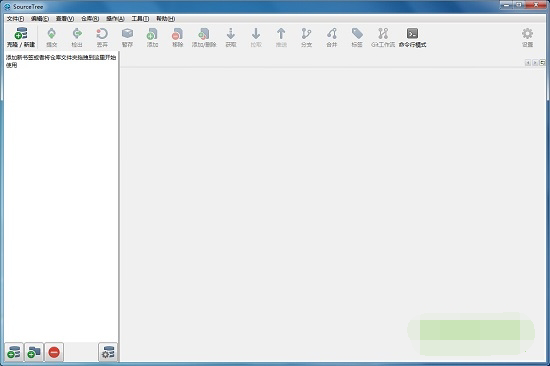
Task: Open the Help (帮助) menu
Action: [166, 19]
